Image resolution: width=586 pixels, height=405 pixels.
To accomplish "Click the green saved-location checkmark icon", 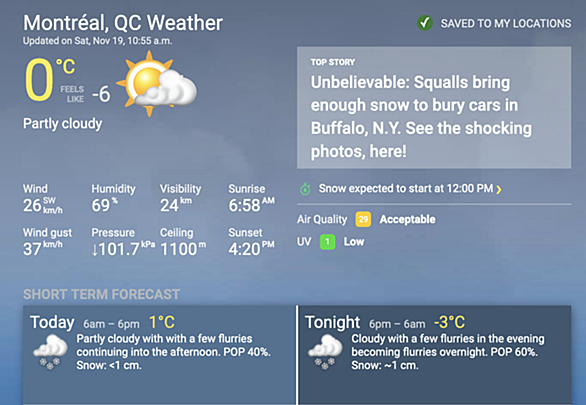I will 425,23.
